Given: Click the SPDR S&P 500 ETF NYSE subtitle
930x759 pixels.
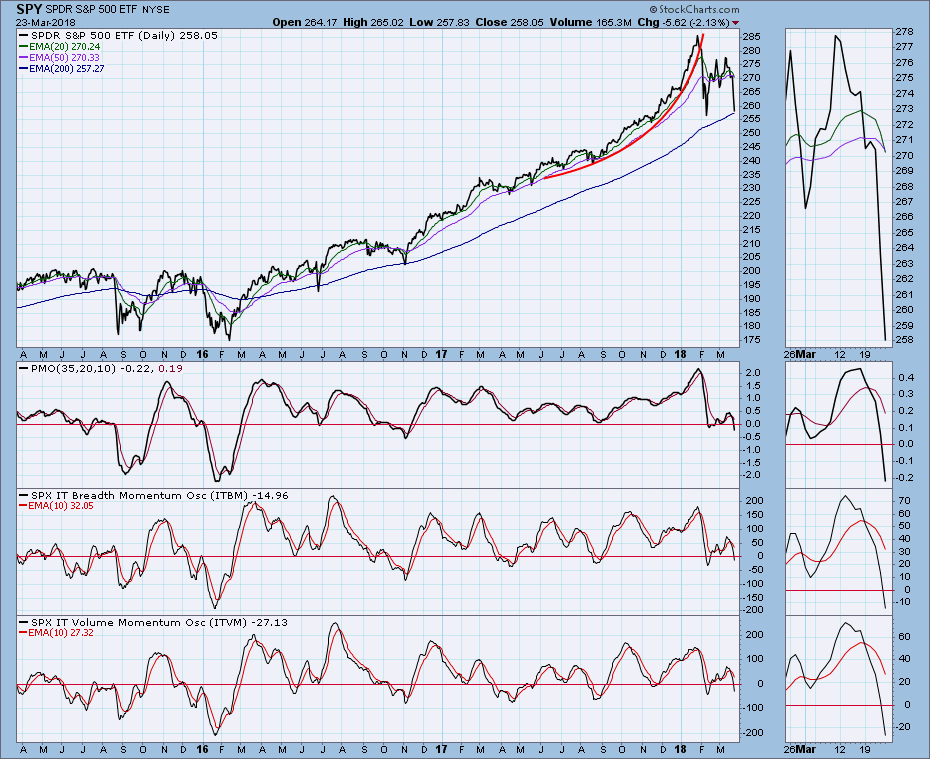Looking at the screenshot, I should pos(107,10).
